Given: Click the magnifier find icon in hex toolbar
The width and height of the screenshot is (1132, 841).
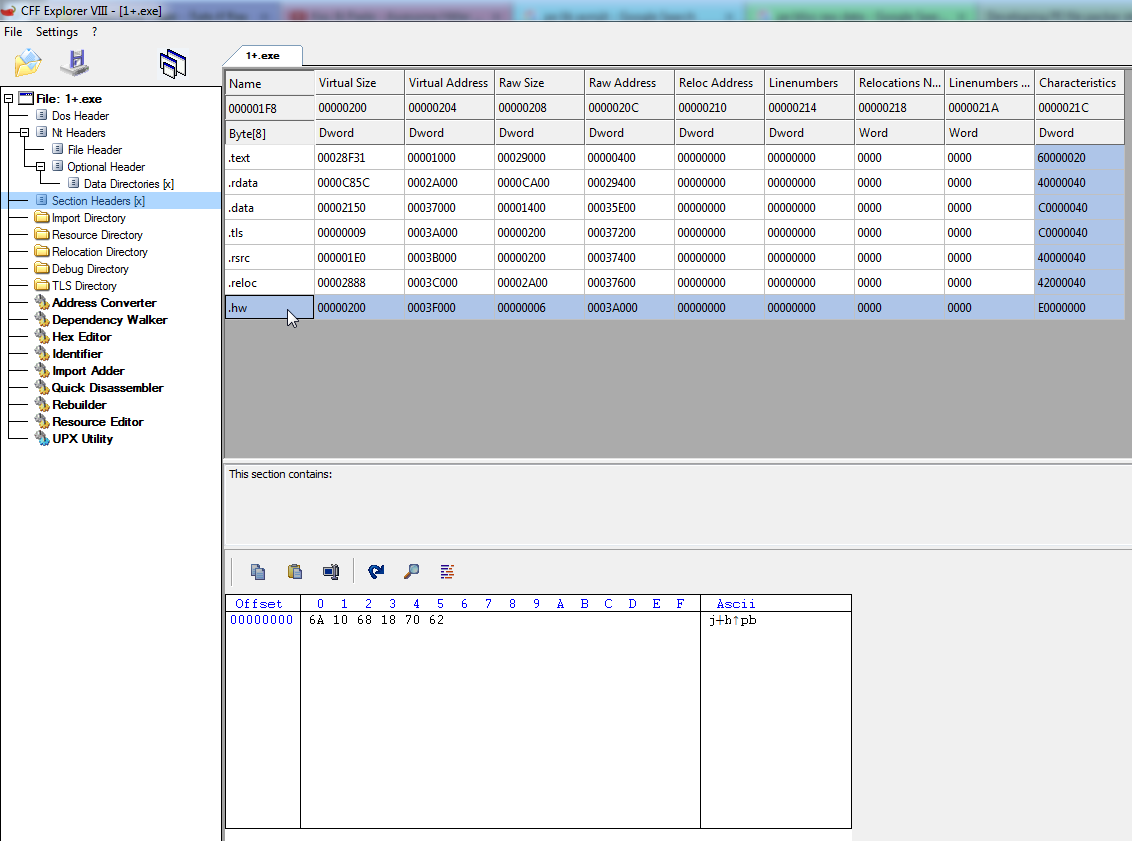Looking at the screenshot, I should tap(411, 572).
